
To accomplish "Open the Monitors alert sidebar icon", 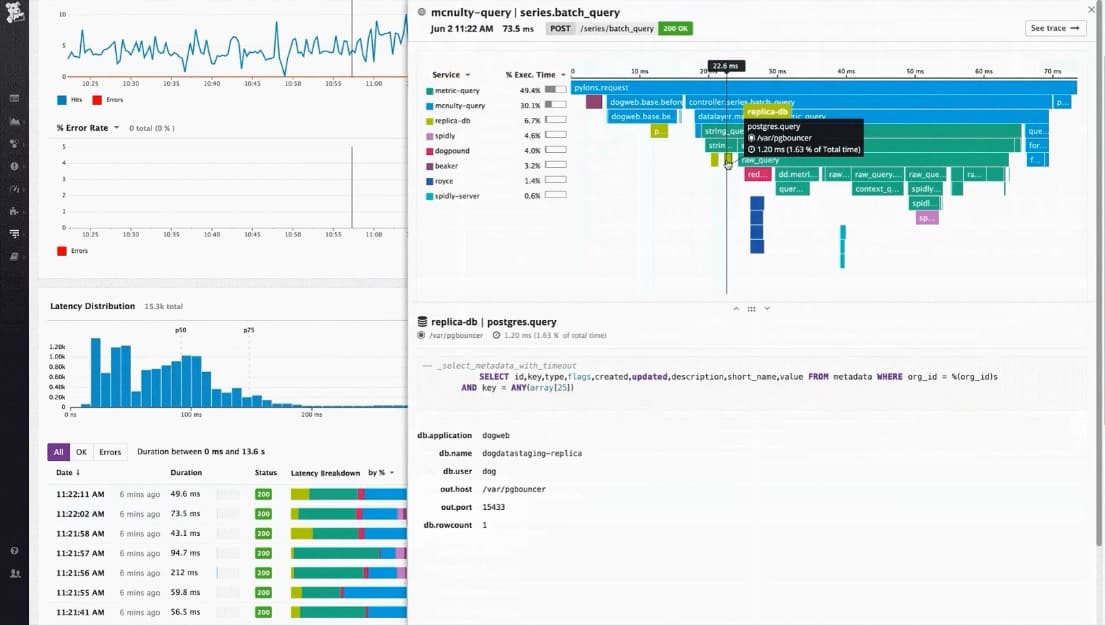I will (14, 166).
